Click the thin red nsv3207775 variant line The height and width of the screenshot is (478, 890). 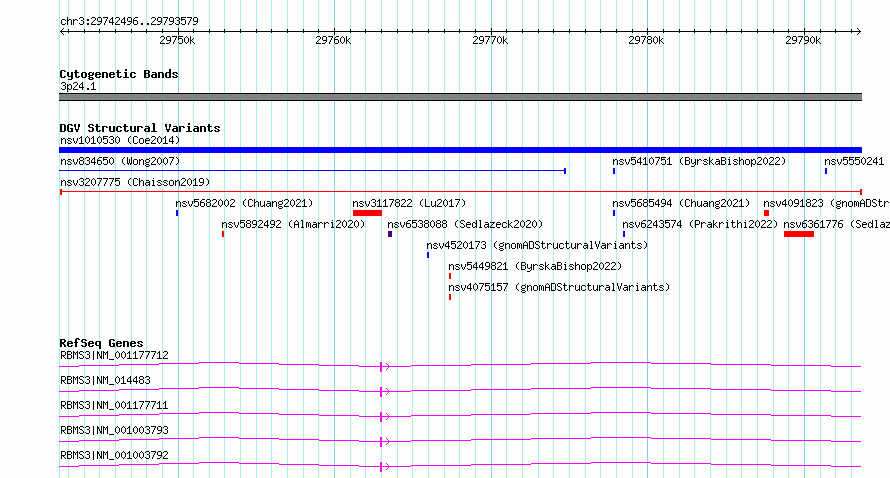[460, 192]
